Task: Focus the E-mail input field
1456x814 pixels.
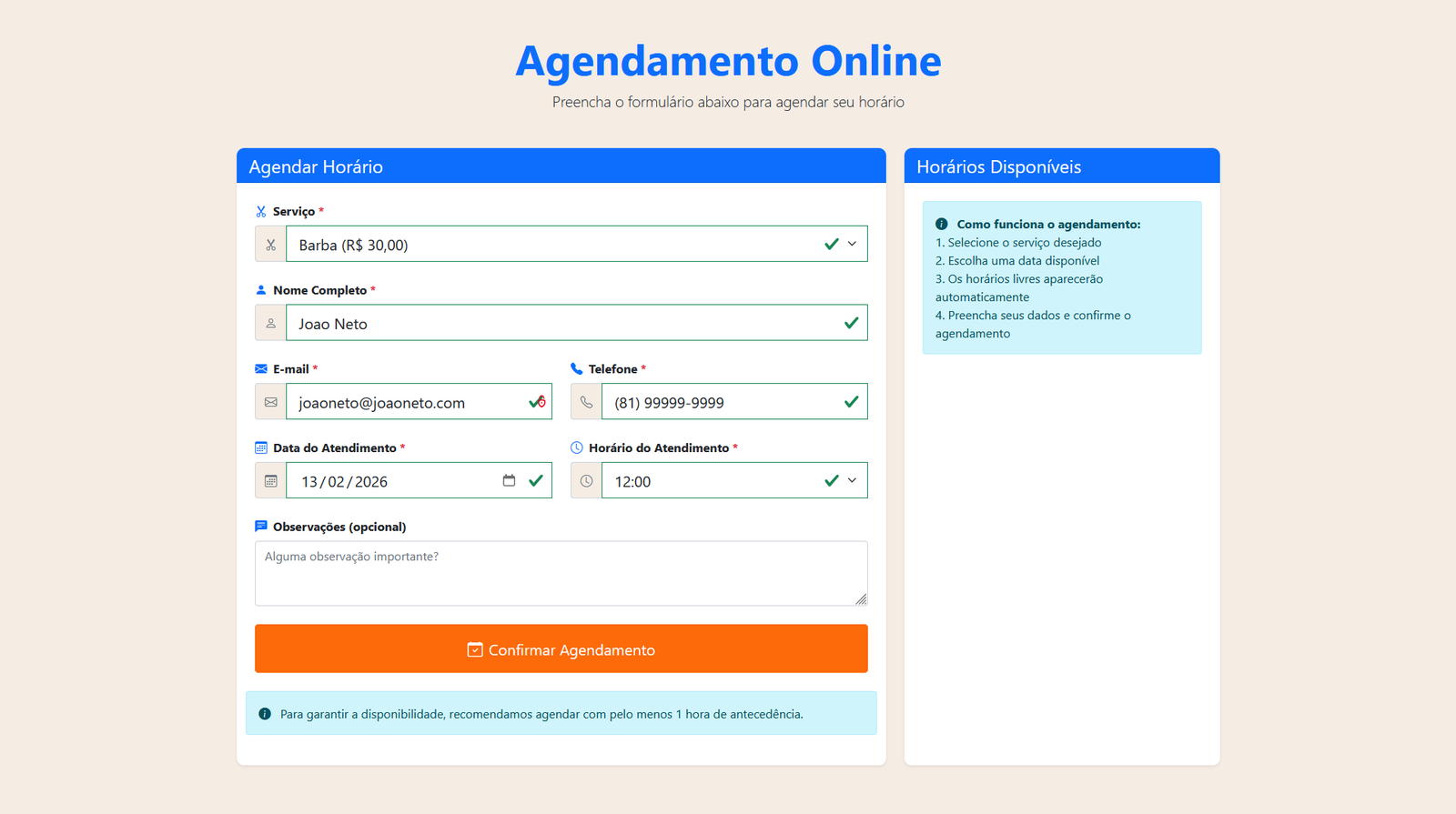Action: [419, 401]
